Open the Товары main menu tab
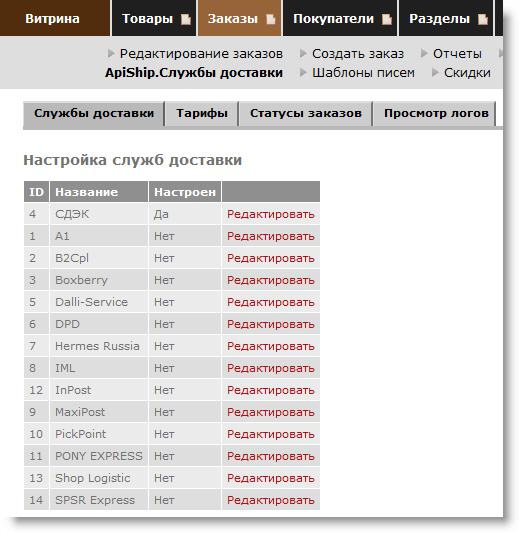The height and width of the screenshot is (533, 519). click(x=154, y=18)
